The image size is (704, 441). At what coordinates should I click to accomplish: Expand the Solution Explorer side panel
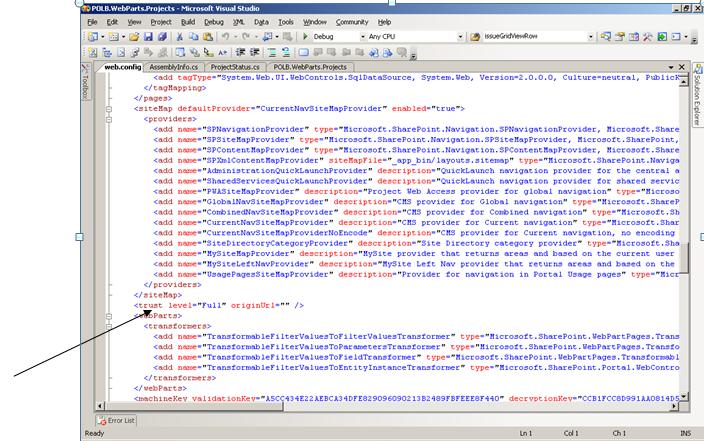[698, 94]
